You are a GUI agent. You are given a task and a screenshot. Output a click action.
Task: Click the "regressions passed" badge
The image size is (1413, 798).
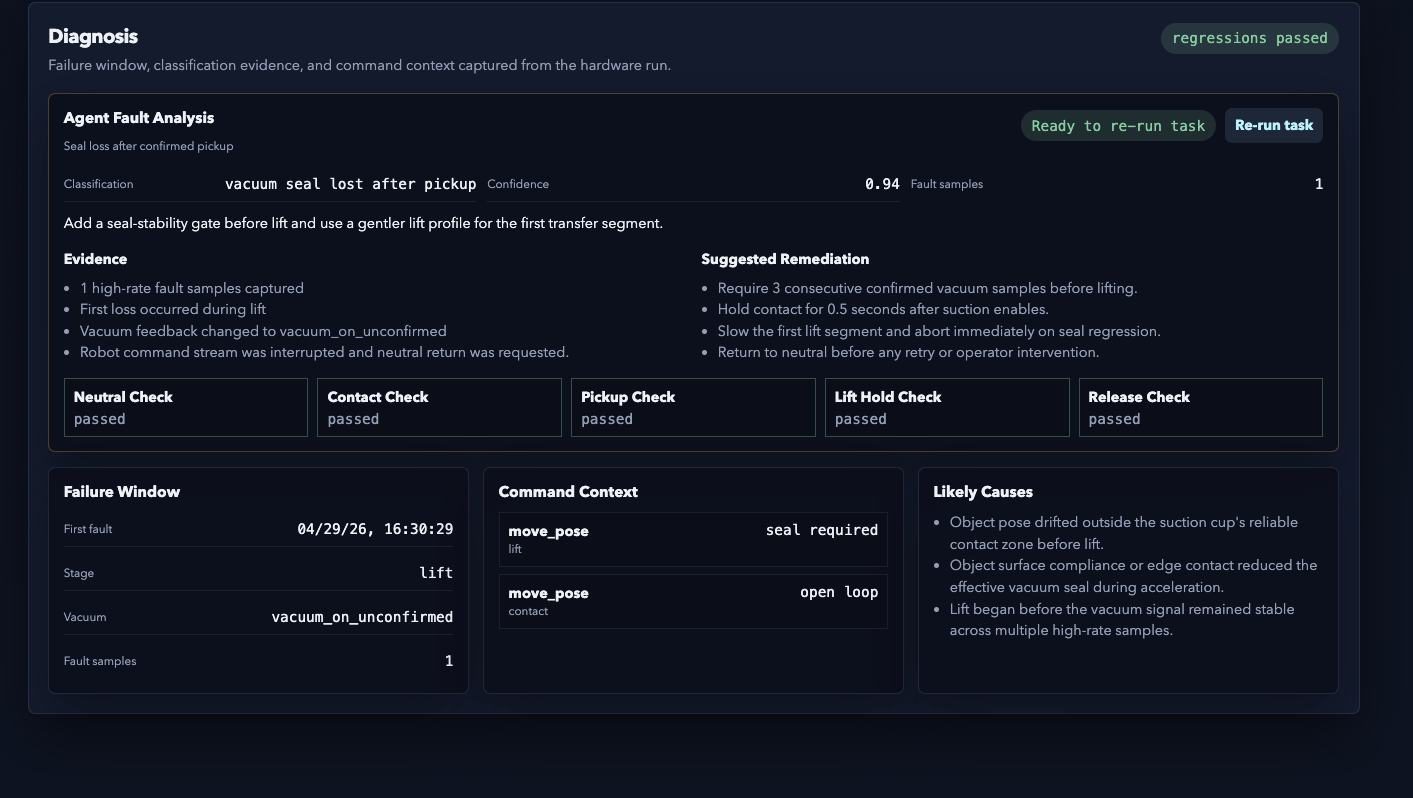coord(1249,38)
